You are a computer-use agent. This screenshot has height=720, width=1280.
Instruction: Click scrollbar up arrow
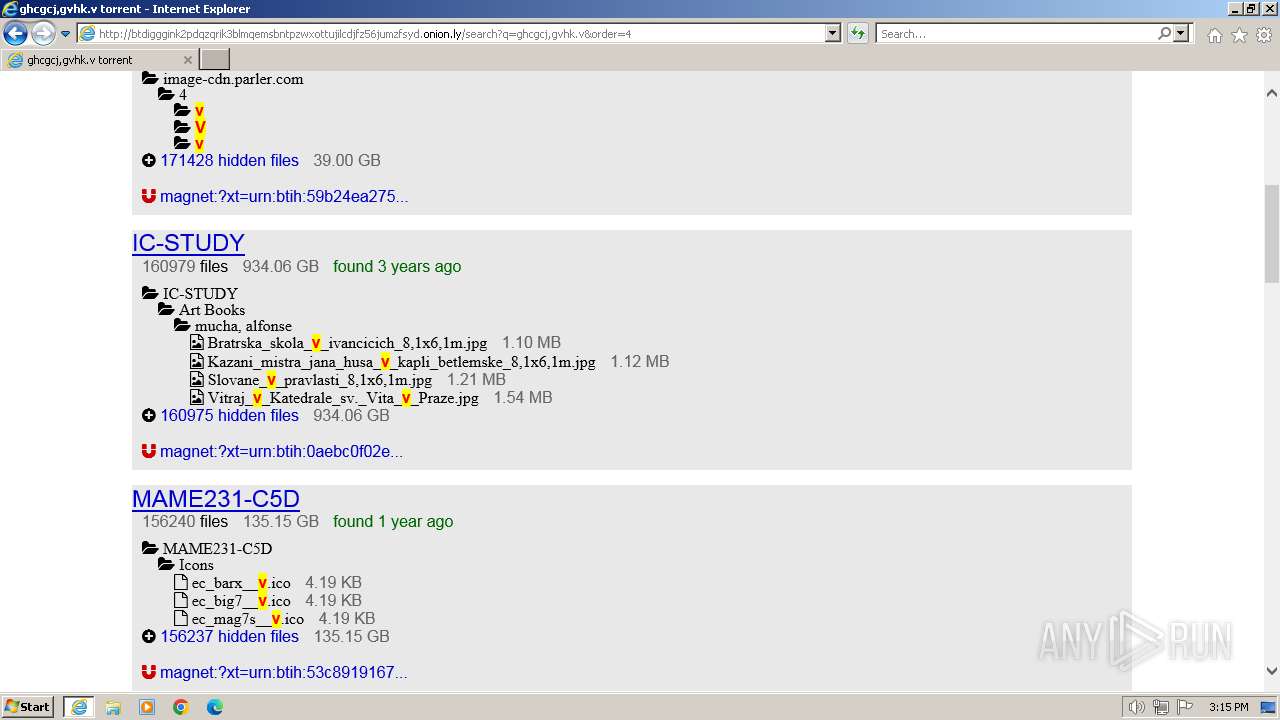1271,93
